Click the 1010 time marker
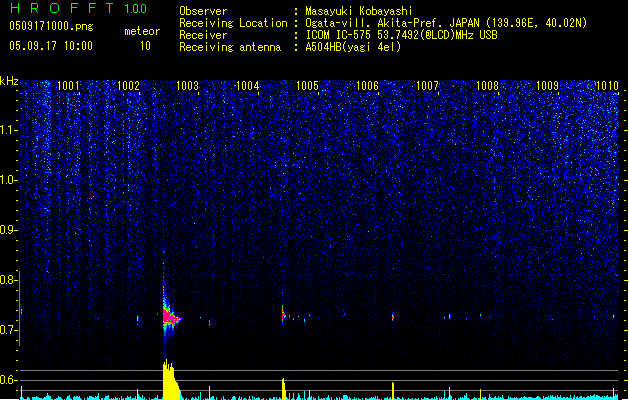This screenshot has width=629, height=400. pos(607,86)
